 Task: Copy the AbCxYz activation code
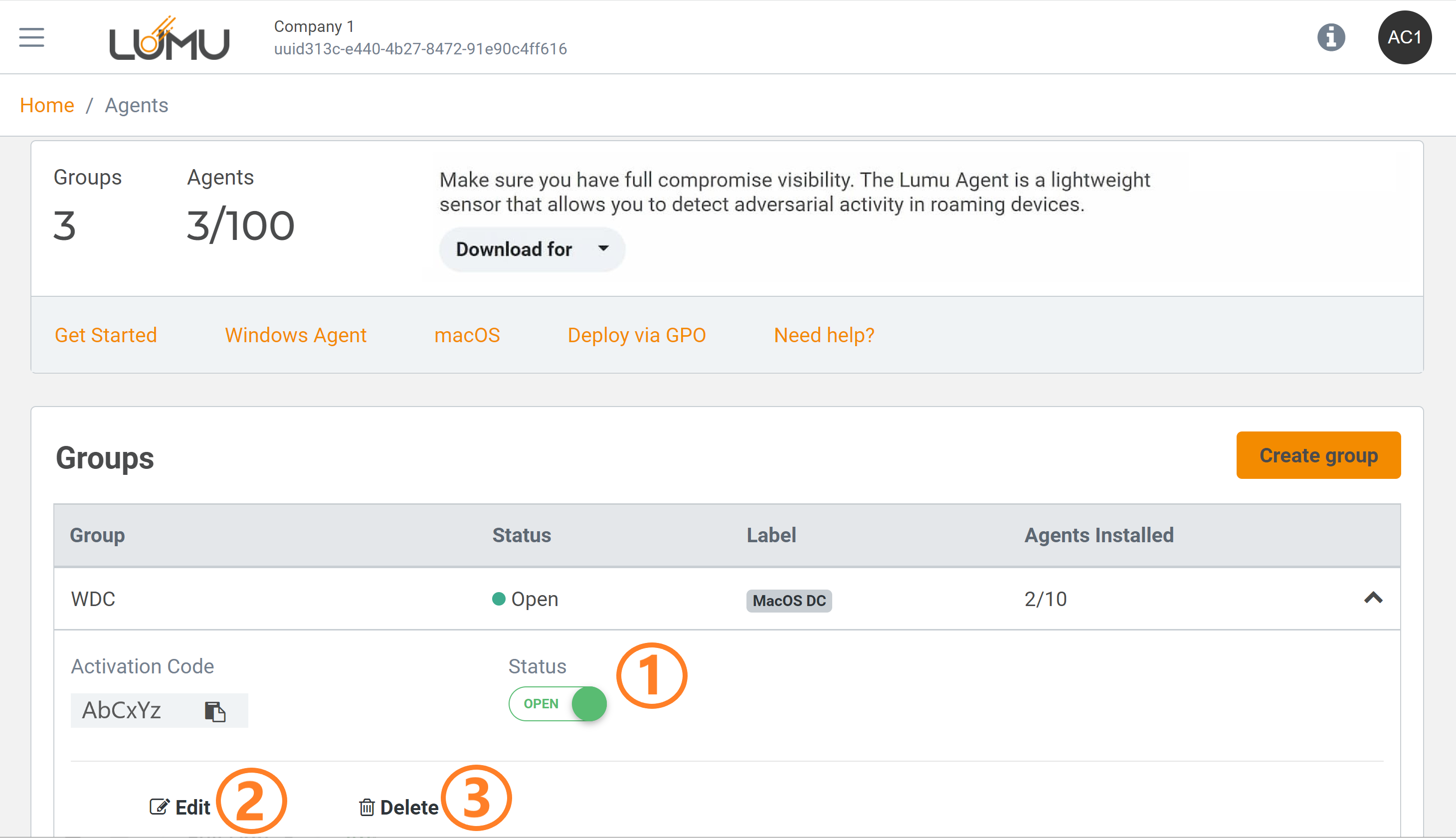(x=215, y=711)
